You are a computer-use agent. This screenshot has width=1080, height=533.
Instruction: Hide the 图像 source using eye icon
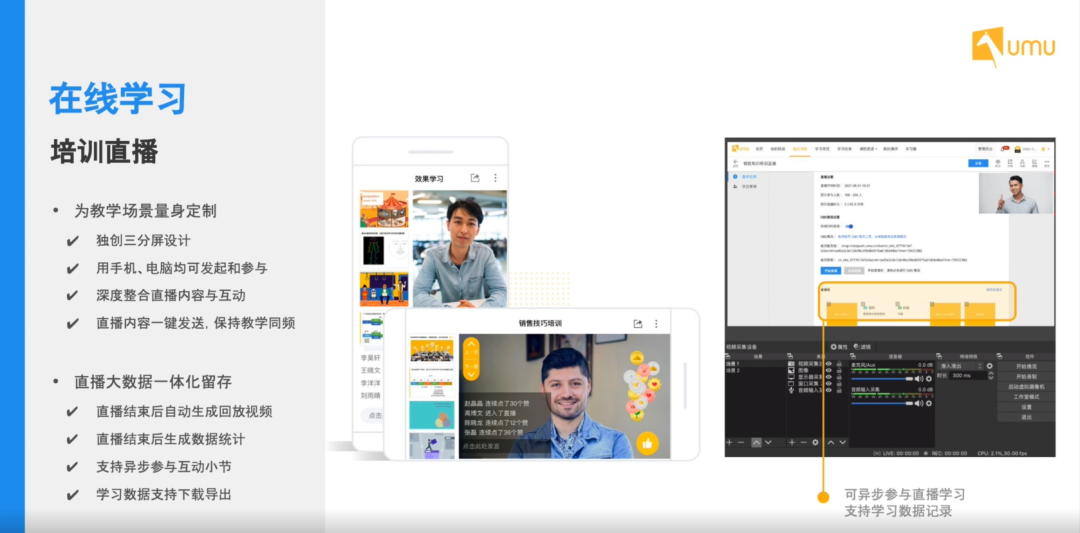pyautogui.click(x=828, y=371)
